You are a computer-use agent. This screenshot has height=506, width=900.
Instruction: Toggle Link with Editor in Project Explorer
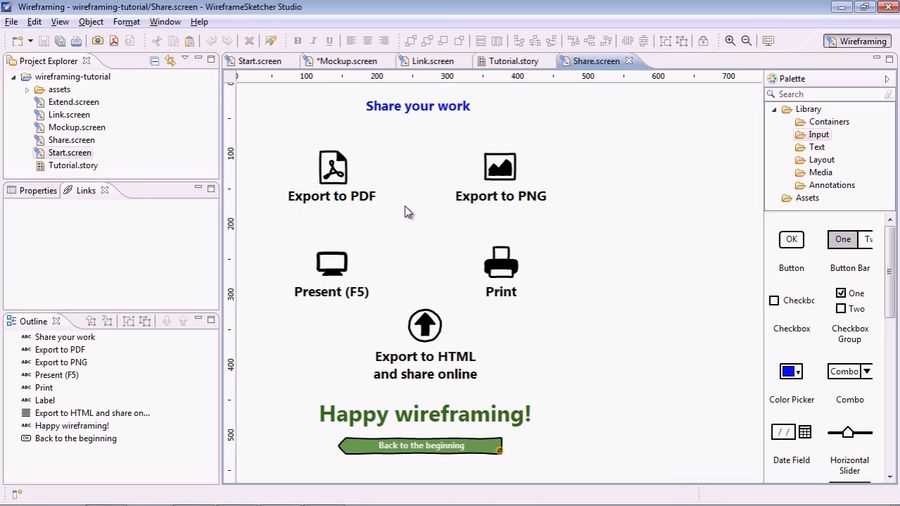click(170, 60)
